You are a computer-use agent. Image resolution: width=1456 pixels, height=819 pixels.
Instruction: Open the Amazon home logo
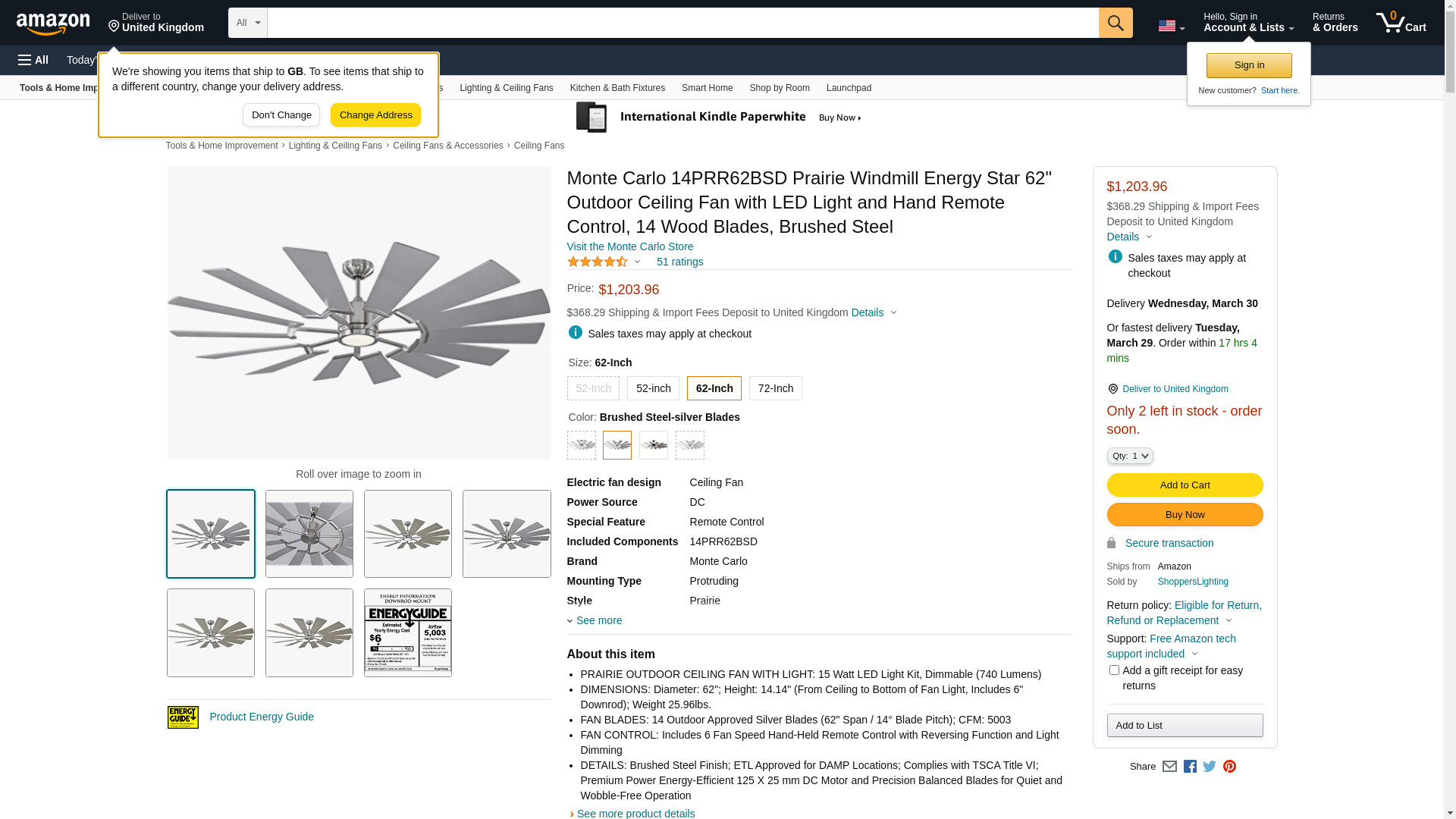tap(53, 24)
